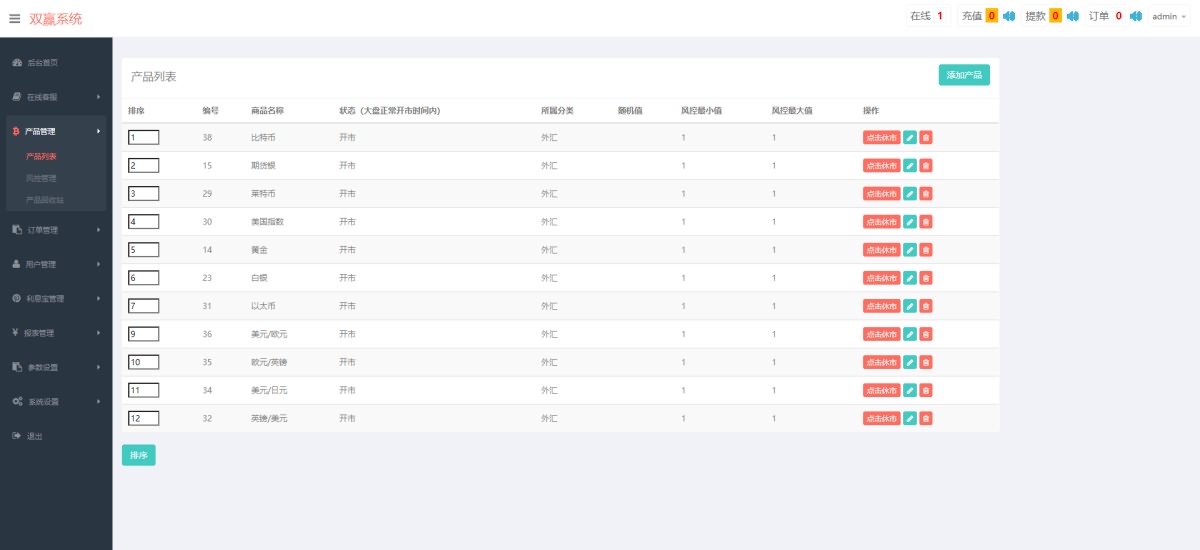Click the sound icon next to 订单
The image size is (1200, 550).
(x=1136, y=16)
